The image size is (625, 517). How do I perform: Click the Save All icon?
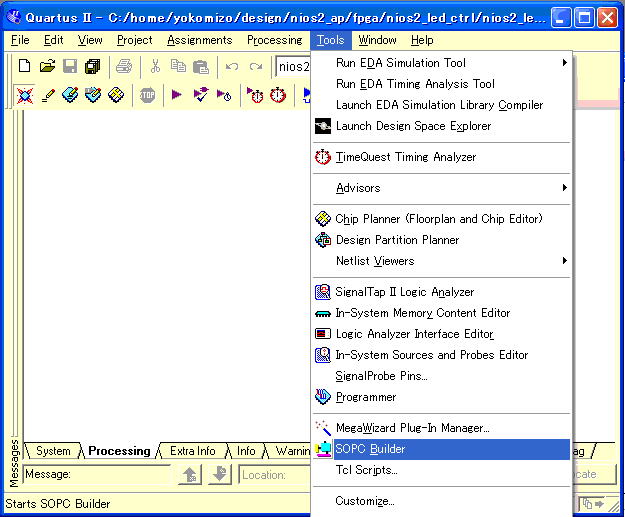coord(93,66)
